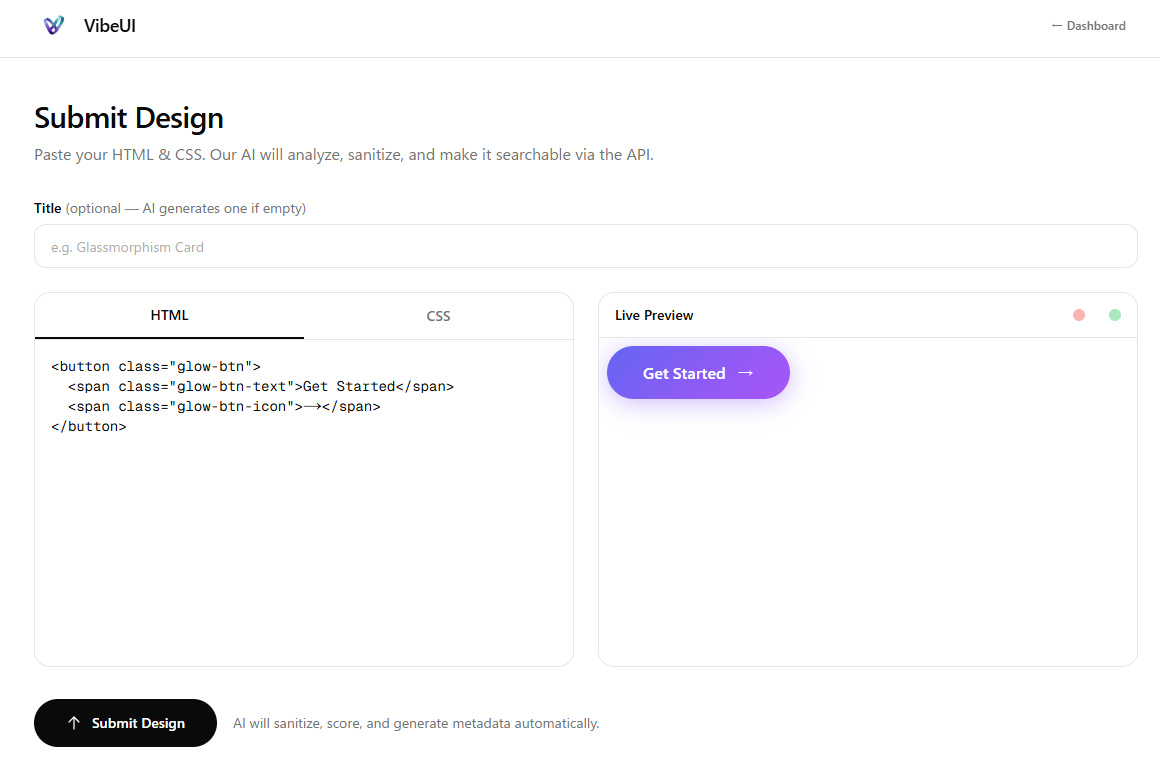This screenshot has height=776, width=1160.
Task: Click the VibeUI logo icon
Action: pos(54,26)
